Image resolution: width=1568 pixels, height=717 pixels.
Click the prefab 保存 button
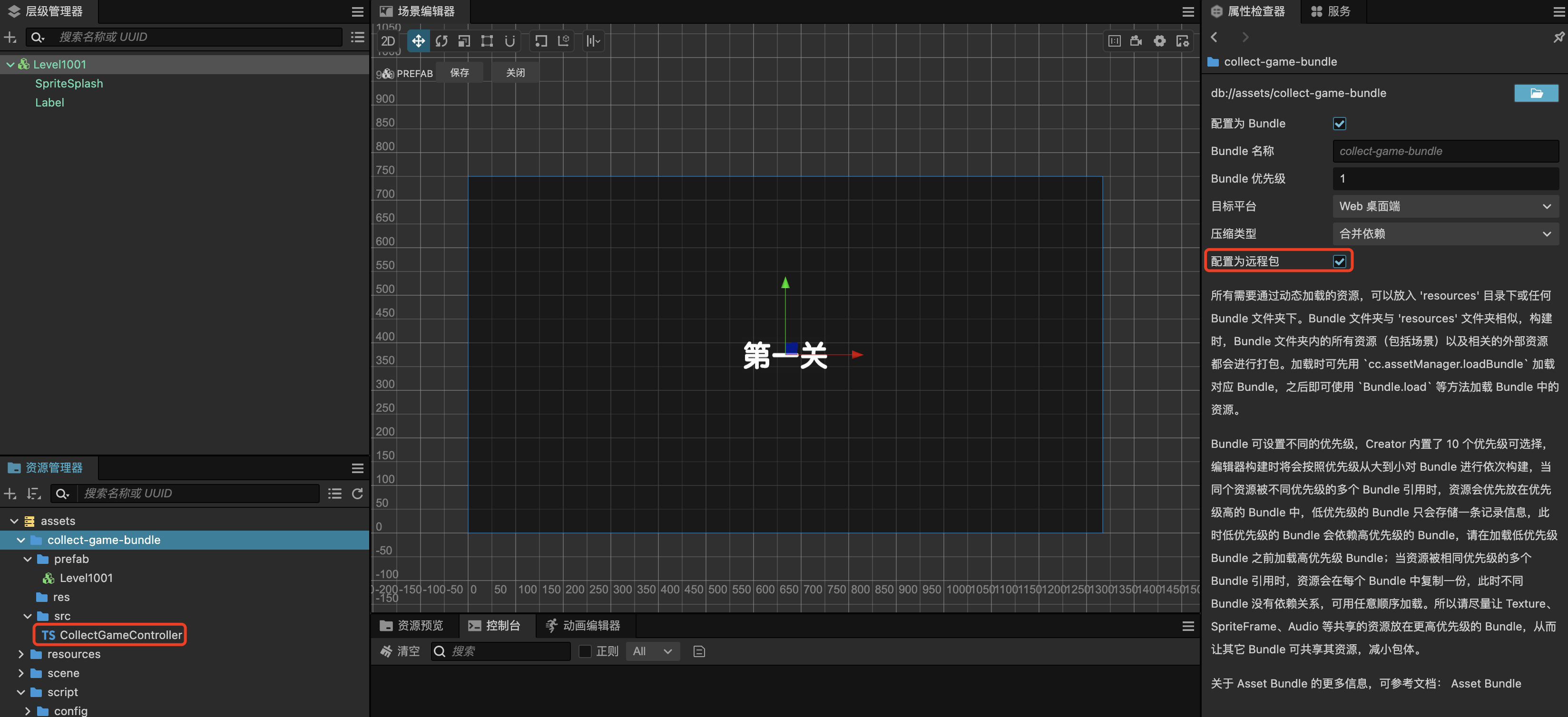460,73
